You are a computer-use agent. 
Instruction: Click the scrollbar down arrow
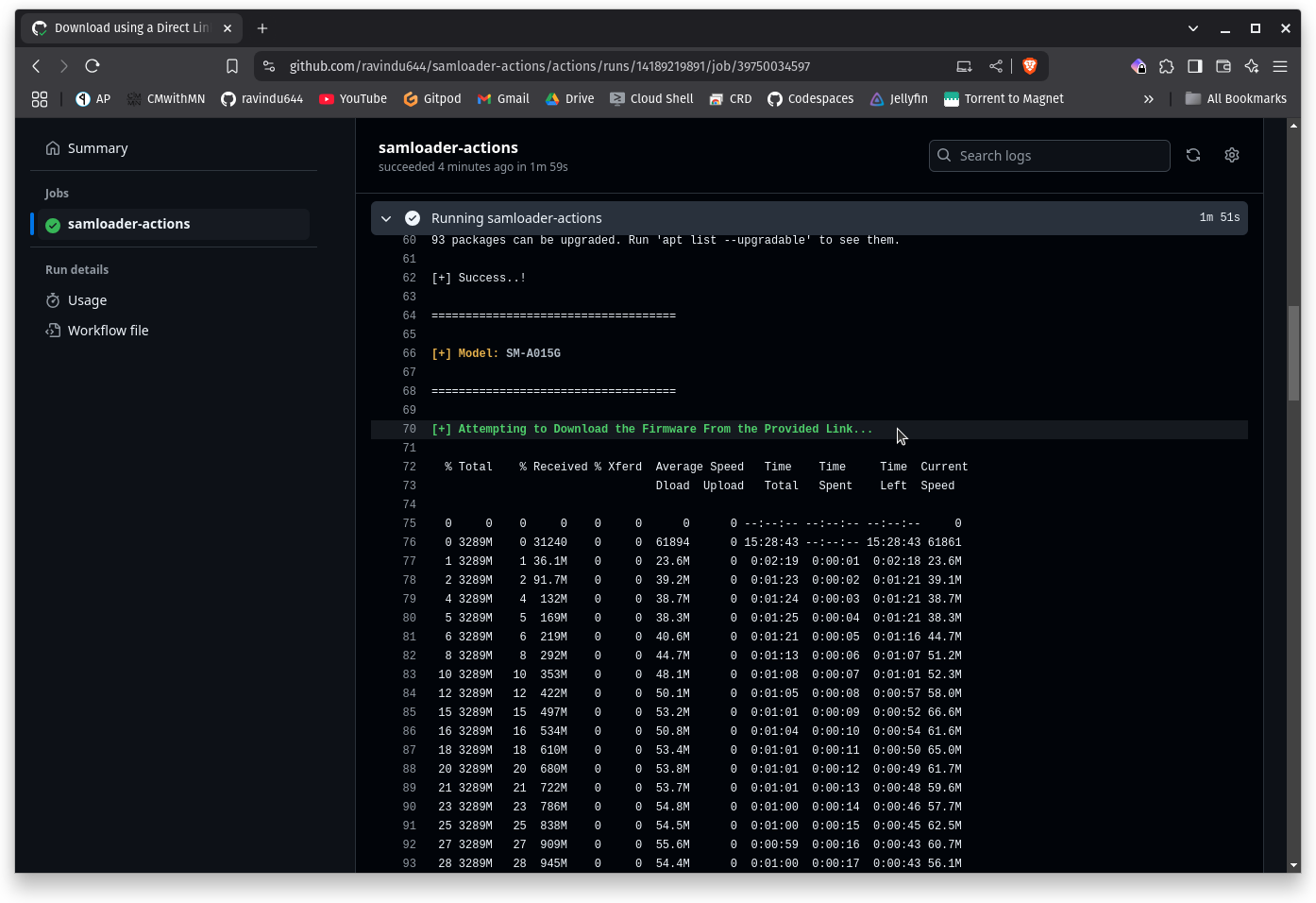(x=1294, y=865)
